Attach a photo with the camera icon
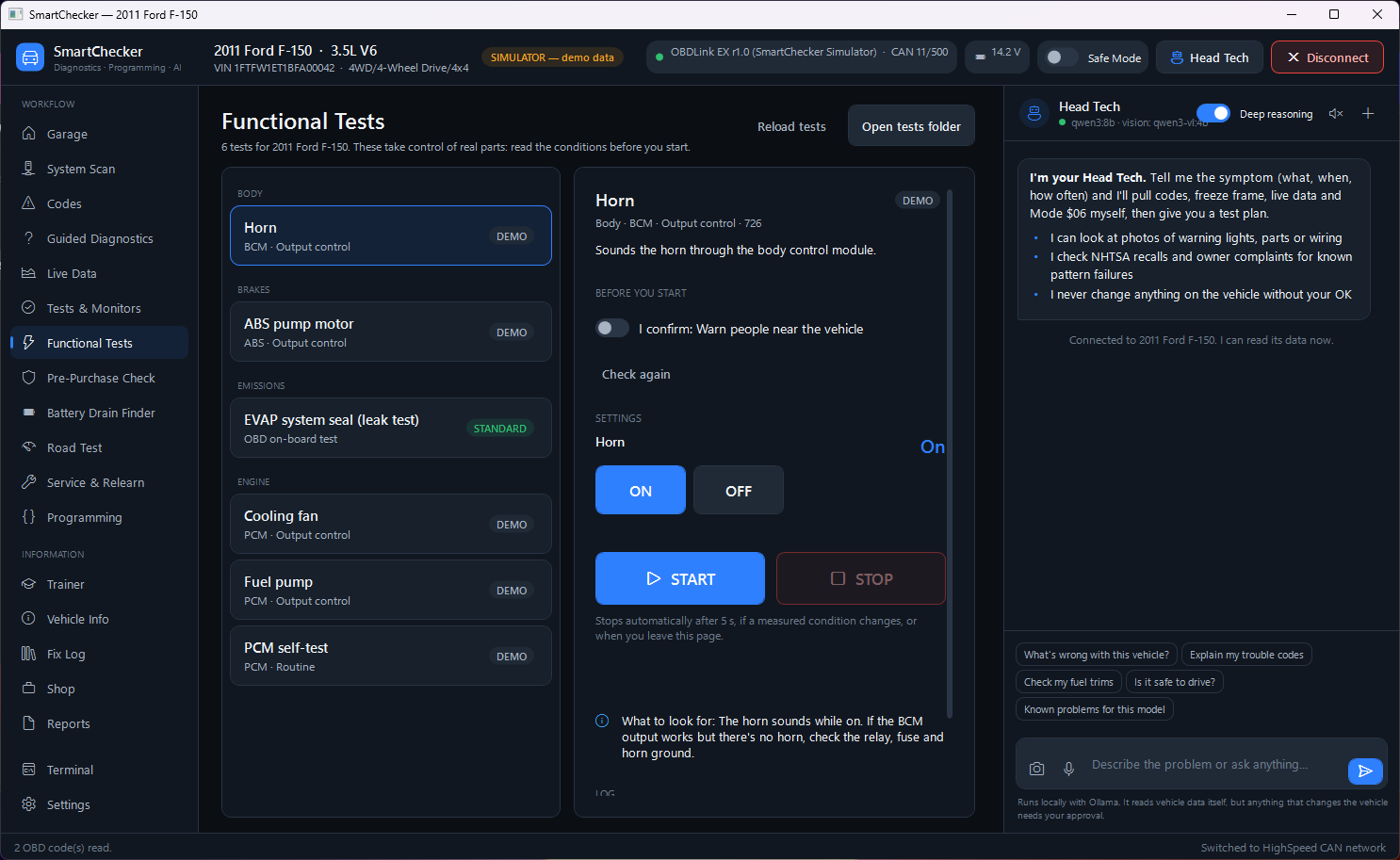The height and width of the screenshot is (860, 1400). tap(1036, 769)
